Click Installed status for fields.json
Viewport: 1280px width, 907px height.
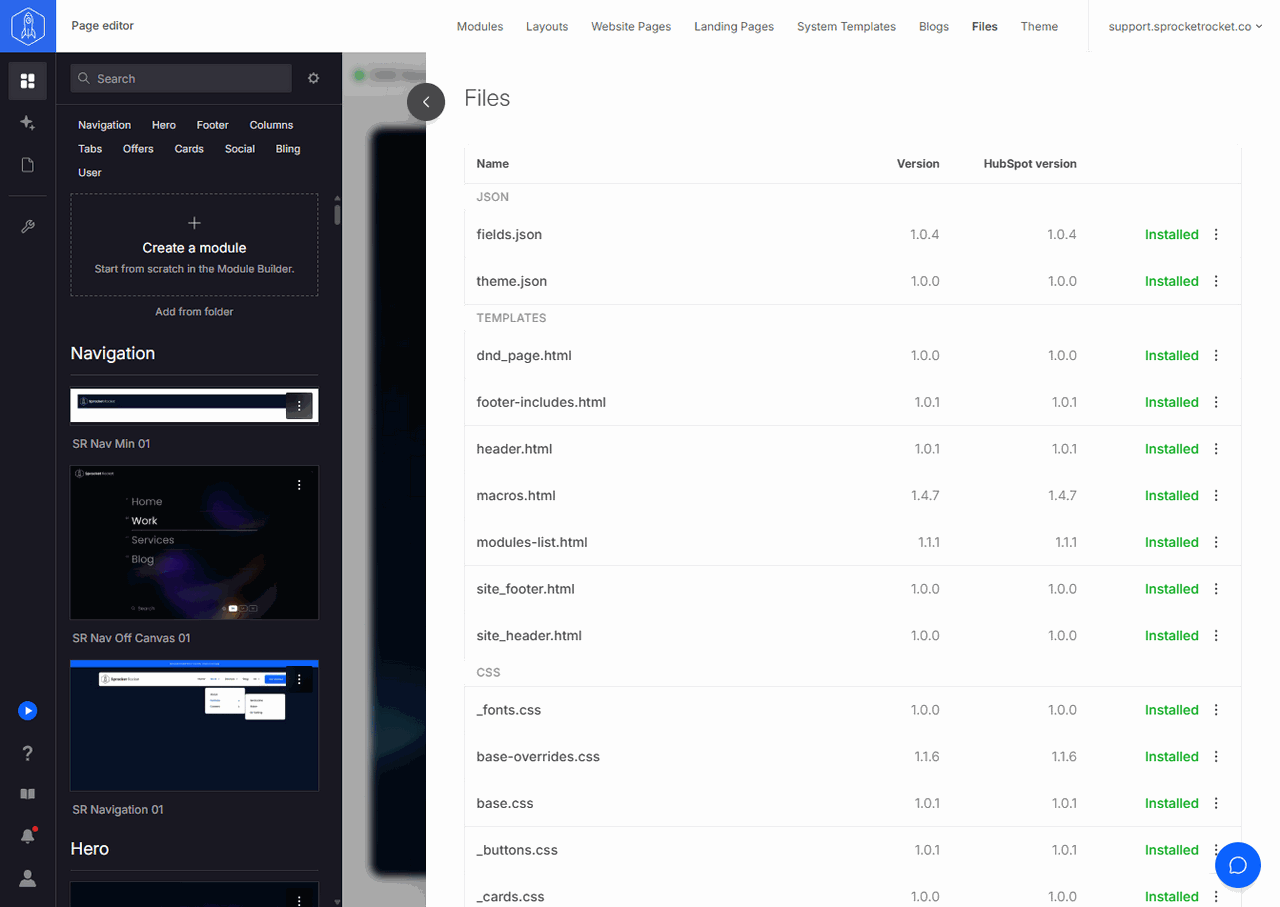click(x=1171, y=235)
